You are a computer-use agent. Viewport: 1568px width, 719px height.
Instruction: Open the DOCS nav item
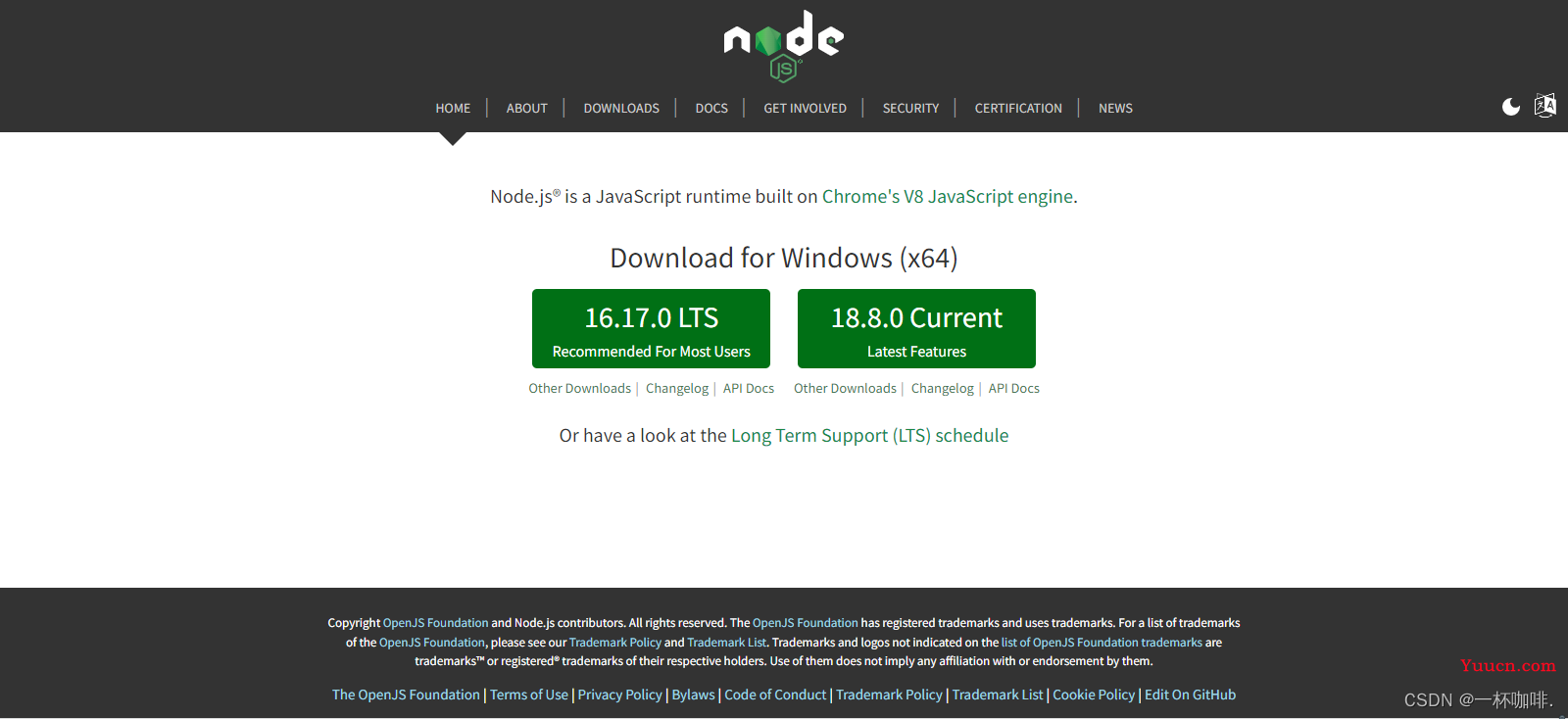tap(711, 108)
